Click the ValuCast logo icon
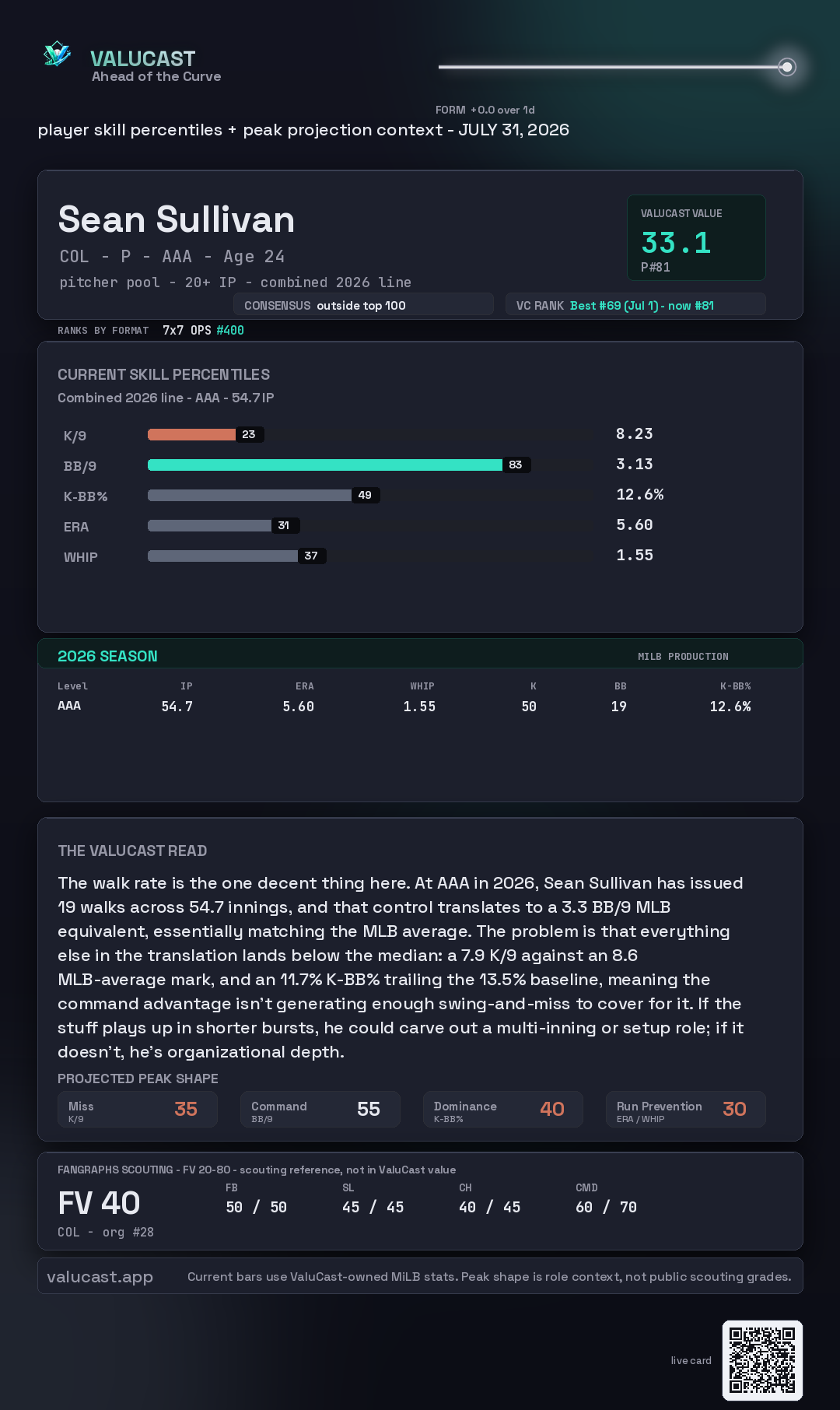This screenshot has width=840, height=1410. click(x=58, y=54)
